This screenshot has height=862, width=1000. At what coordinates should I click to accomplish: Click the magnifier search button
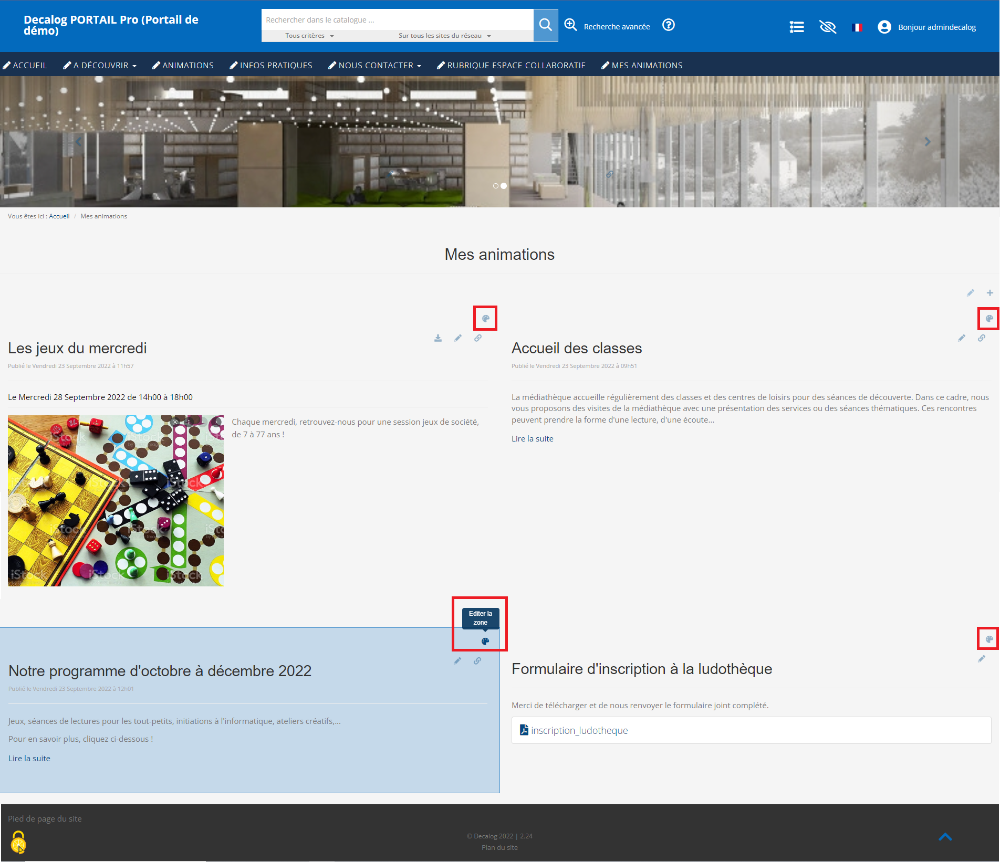(x=545, y=25)
